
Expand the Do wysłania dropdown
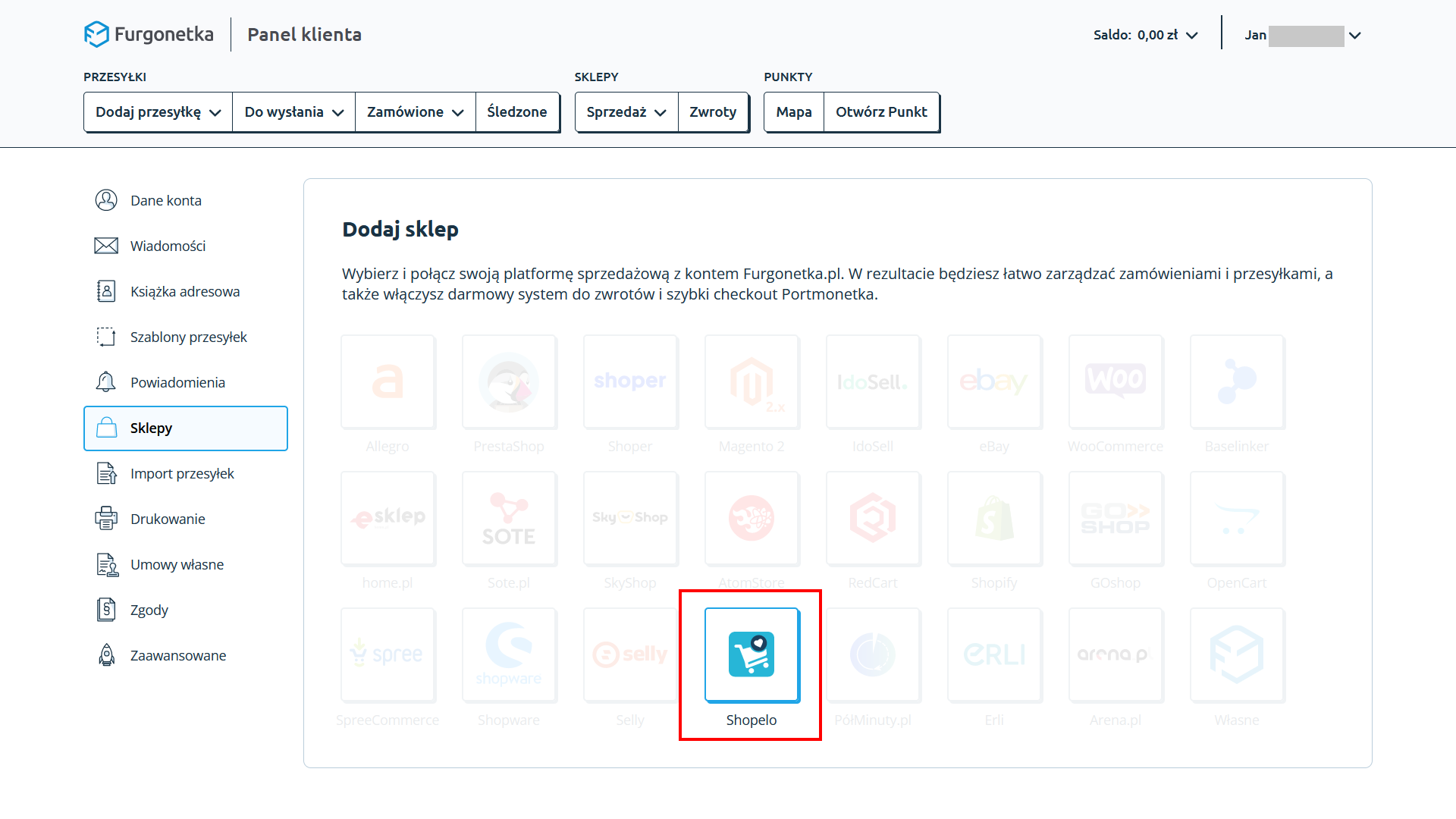(294, 112)
